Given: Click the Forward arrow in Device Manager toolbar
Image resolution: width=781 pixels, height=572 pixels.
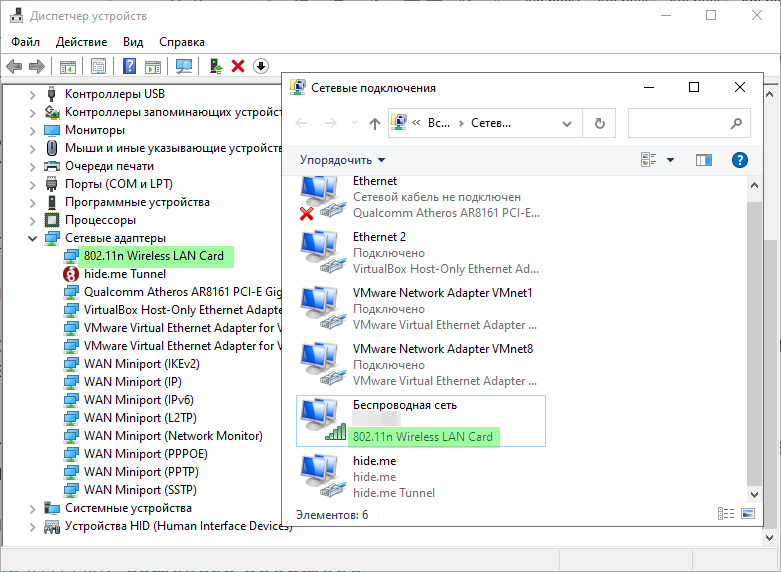Looking at the screenshot, I should point(37,66).
